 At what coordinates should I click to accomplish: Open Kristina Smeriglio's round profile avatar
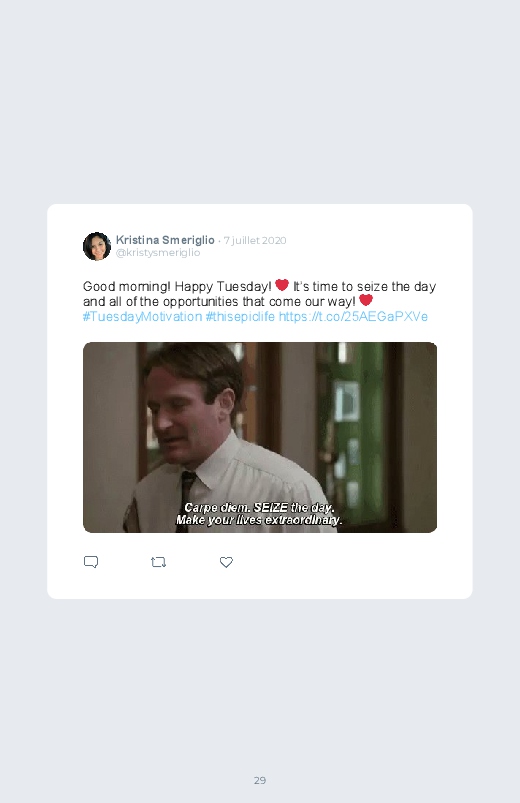click(x=97, y=246)
